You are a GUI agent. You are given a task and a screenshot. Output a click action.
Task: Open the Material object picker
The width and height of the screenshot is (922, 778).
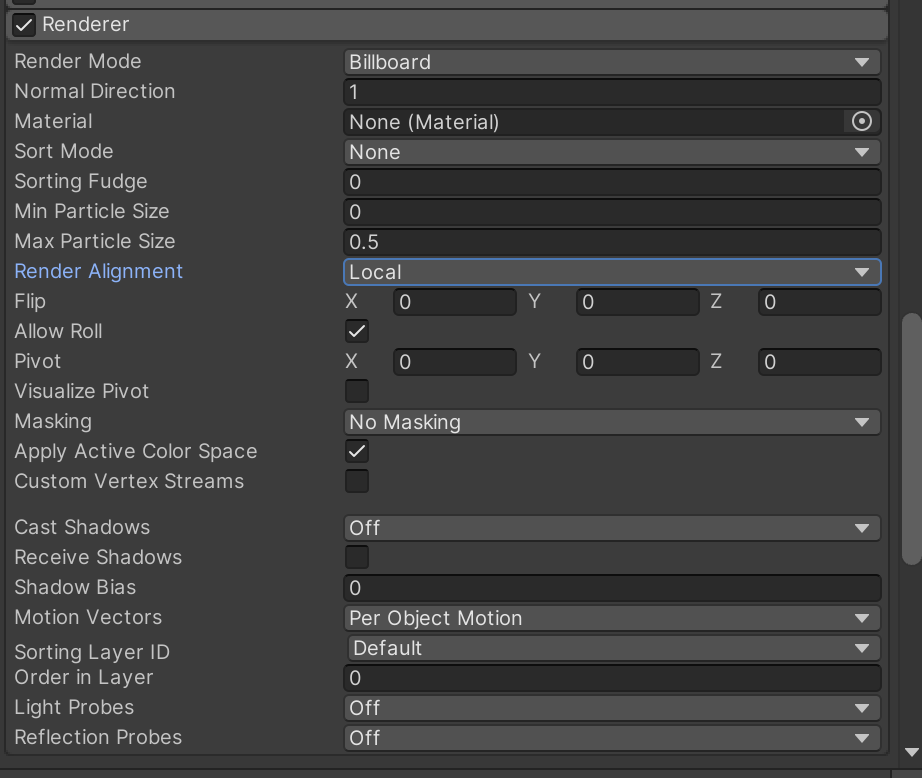point(862,121)
